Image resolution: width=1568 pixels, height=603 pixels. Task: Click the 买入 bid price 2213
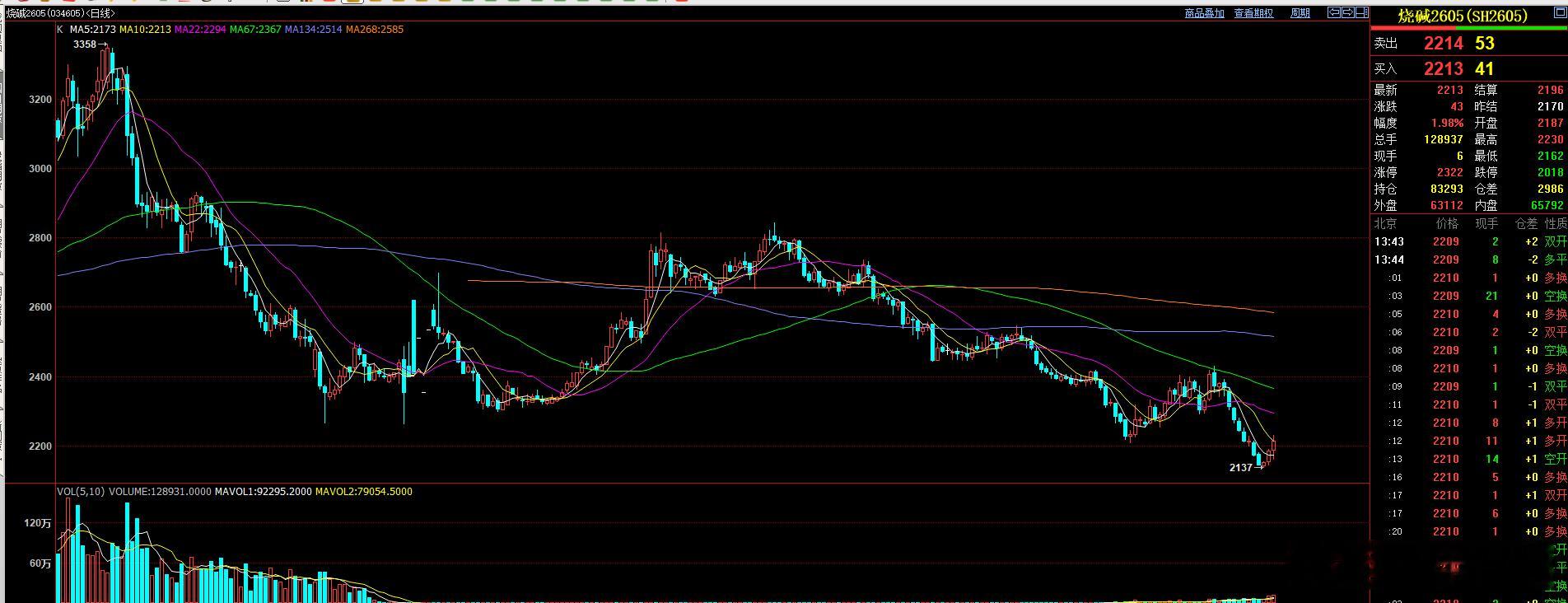tap(1444, 69)
